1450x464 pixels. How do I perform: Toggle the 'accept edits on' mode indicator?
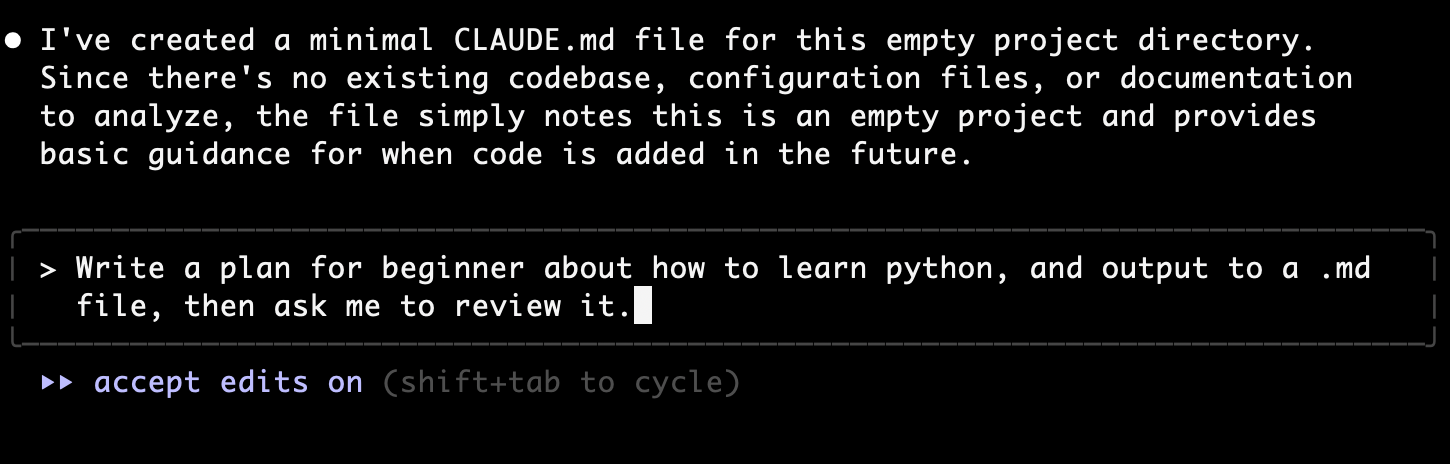[x=228, y=383]
